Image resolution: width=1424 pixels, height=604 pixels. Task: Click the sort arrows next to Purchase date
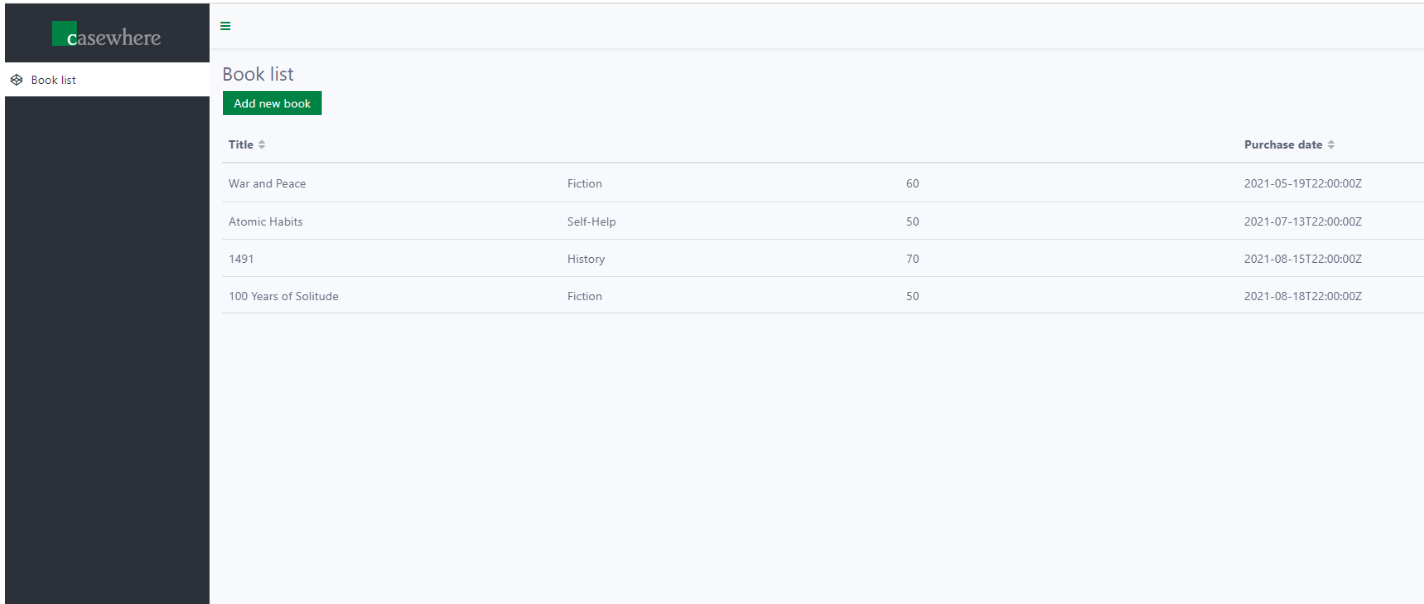click(x=1331, y=145)
